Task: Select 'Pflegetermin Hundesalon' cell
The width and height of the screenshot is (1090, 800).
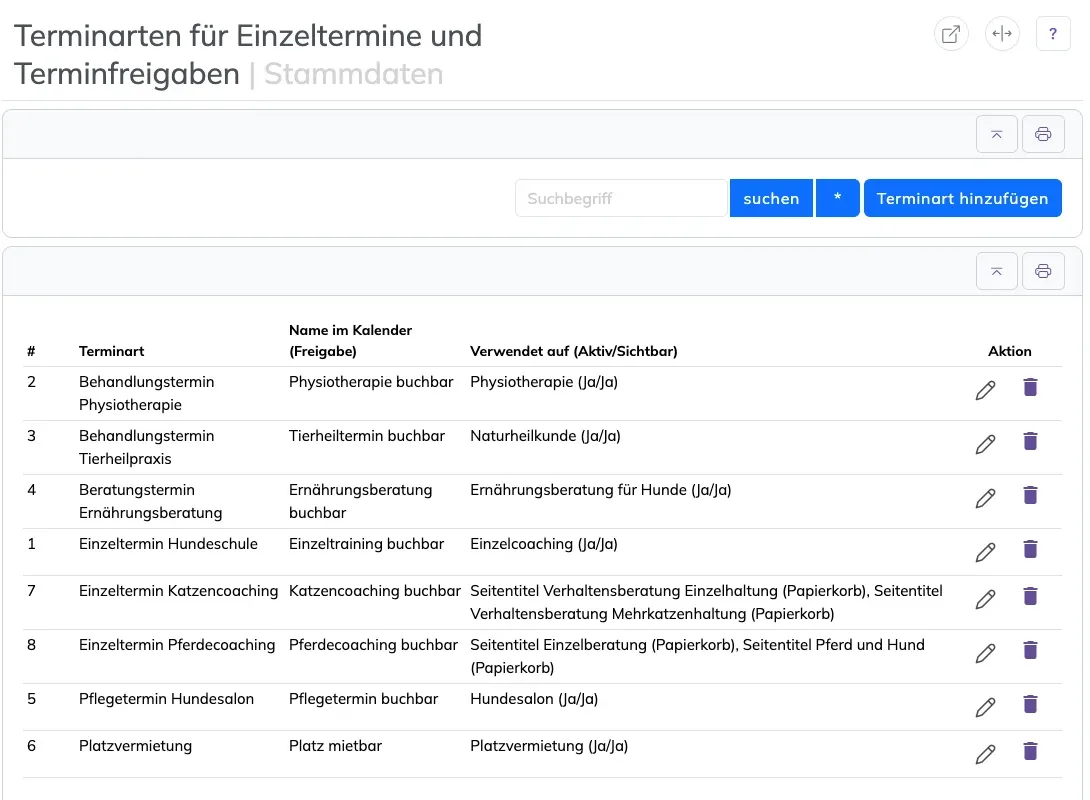Action: tap(166, 699)
